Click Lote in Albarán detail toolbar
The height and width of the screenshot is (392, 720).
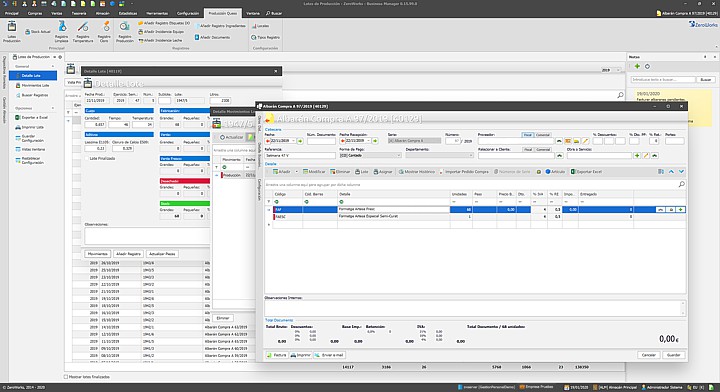coord(362,172)
